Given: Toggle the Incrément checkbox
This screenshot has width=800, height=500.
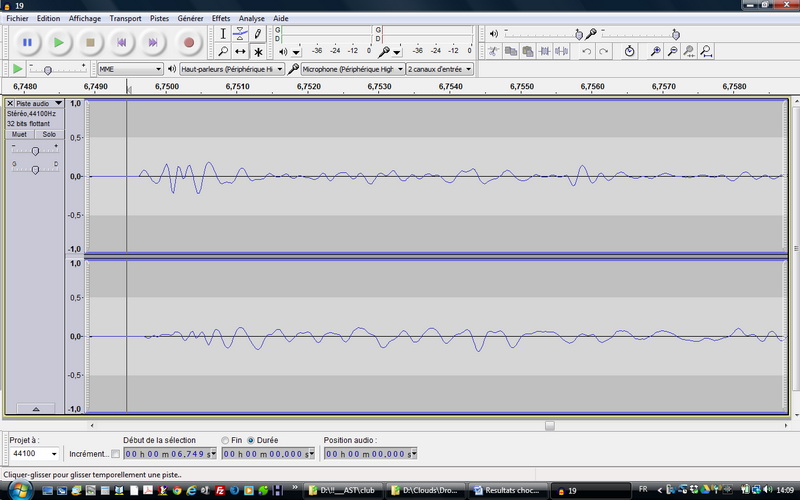Looking at the screenshot, I should point(115,454).
